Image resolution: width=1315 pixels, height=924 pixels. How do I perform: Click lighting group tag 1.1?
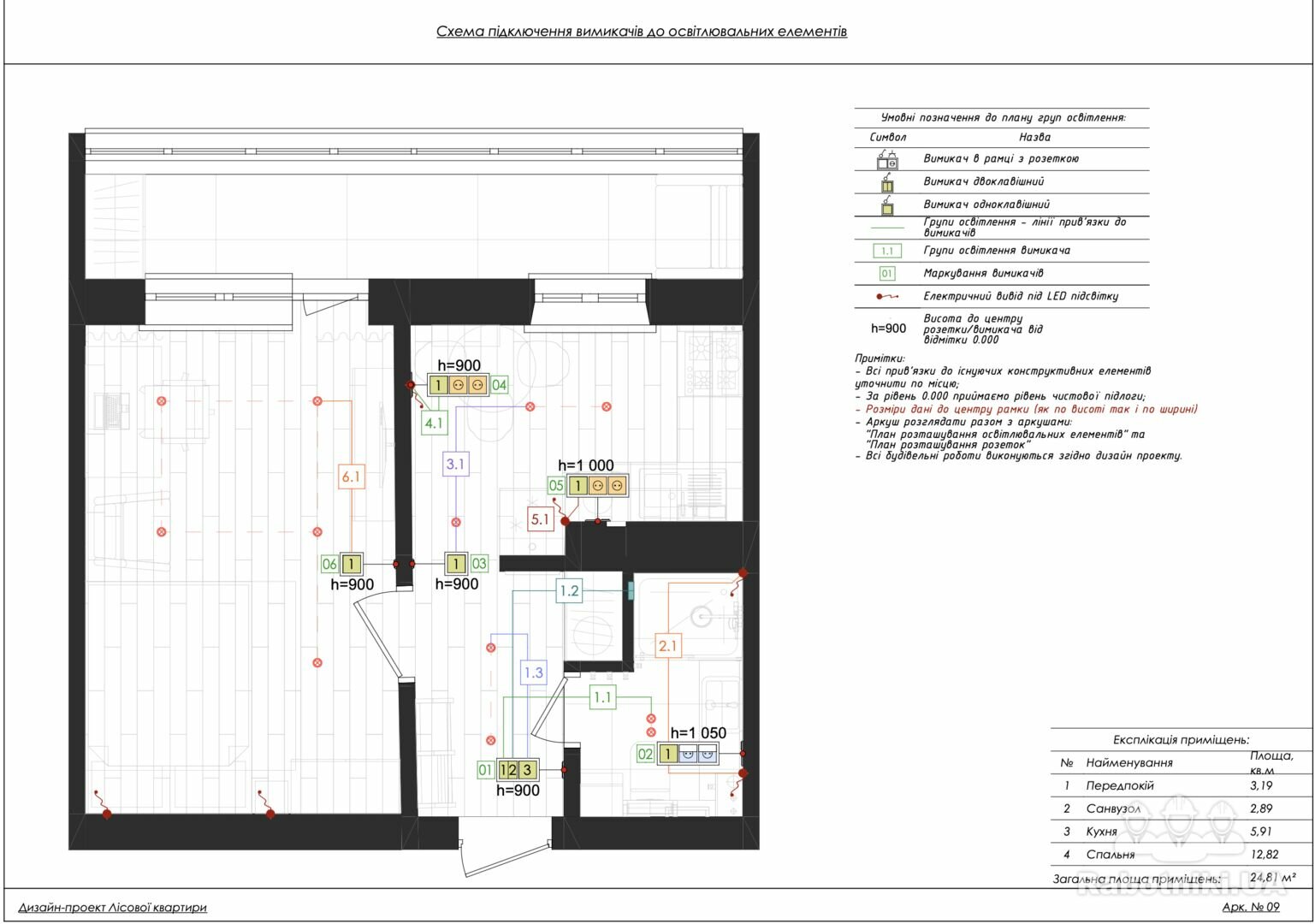(x=603, y=698)
